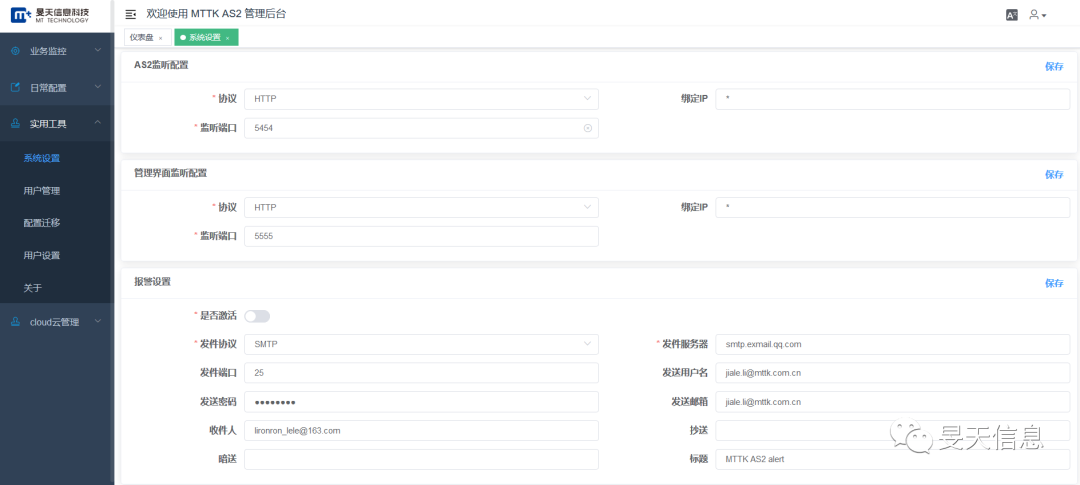Click the 发送密码 password field
The image size is (1080, 485).
(x=422, y=402)
